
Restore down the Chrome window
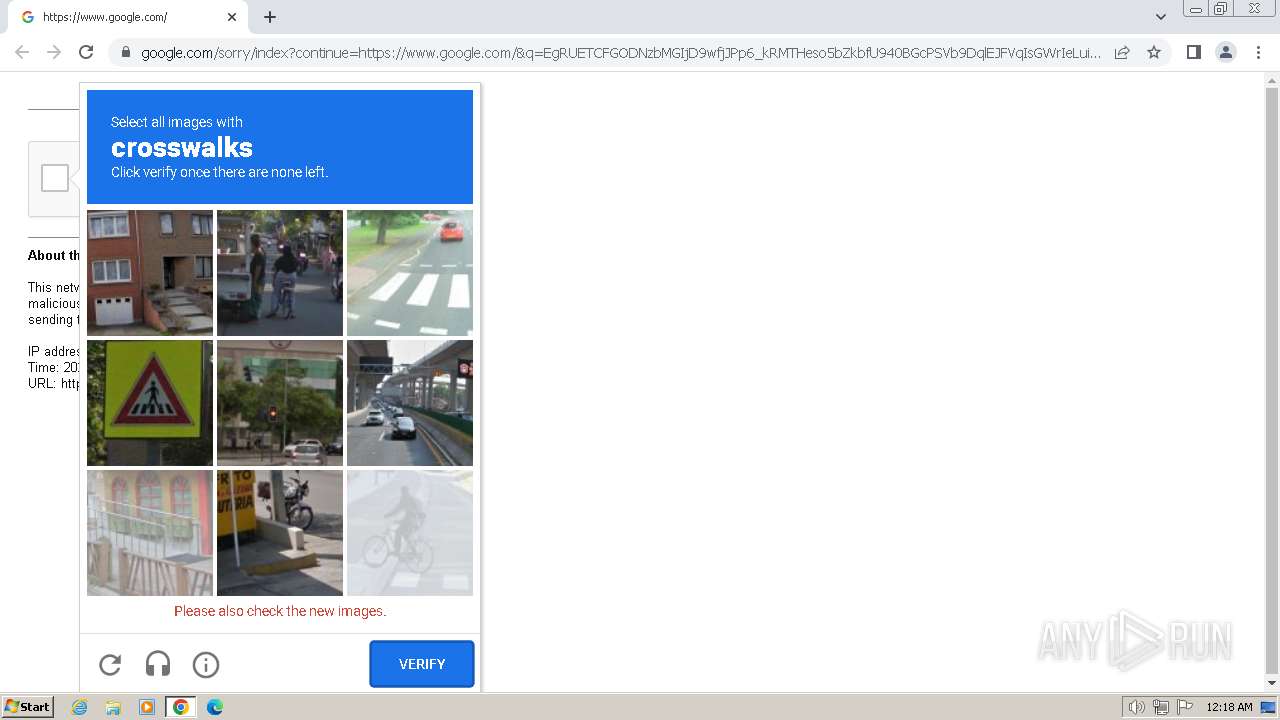(1221, 9)
